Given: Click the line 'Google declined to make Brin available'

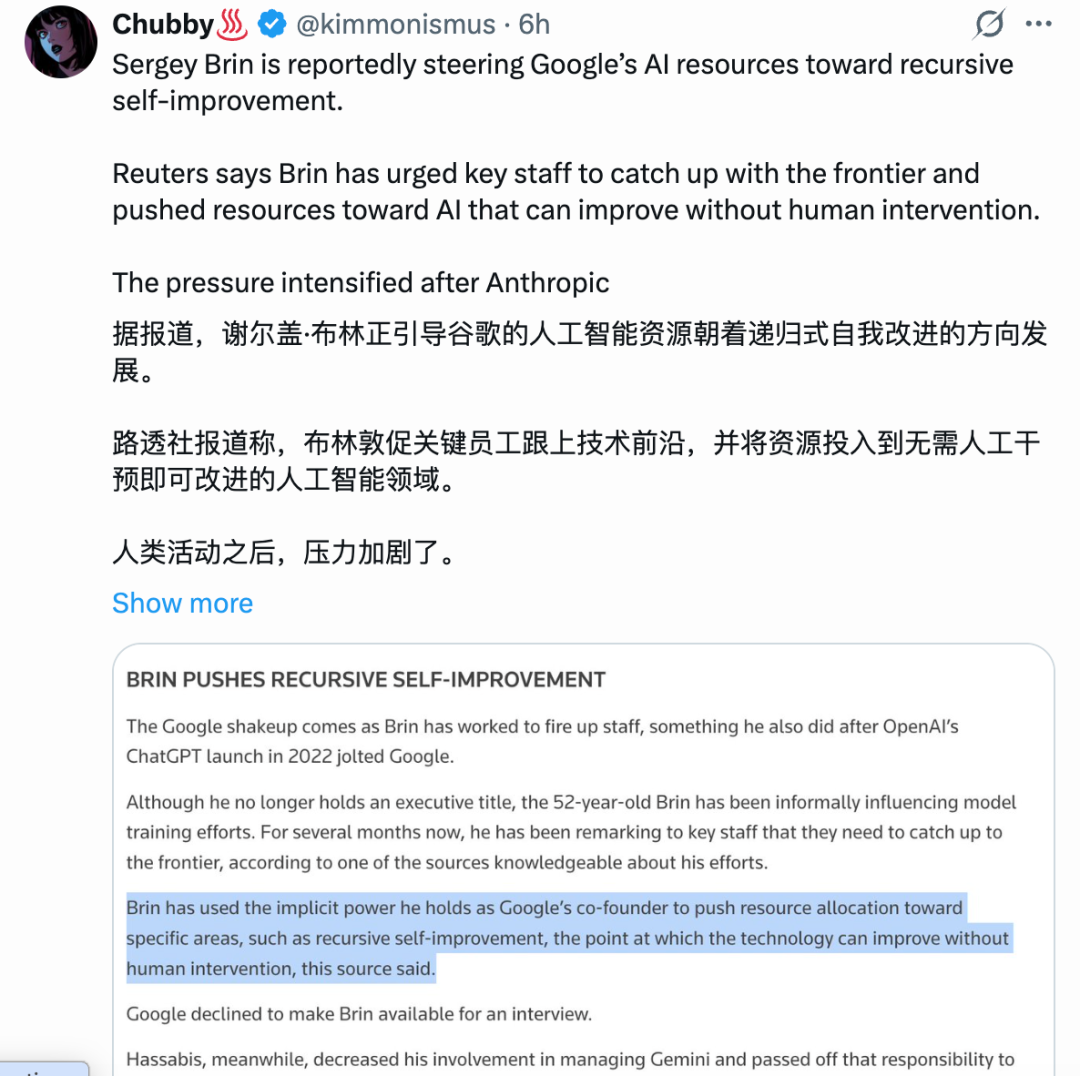Looking at the screenshot, I should tap(359, 1014).
